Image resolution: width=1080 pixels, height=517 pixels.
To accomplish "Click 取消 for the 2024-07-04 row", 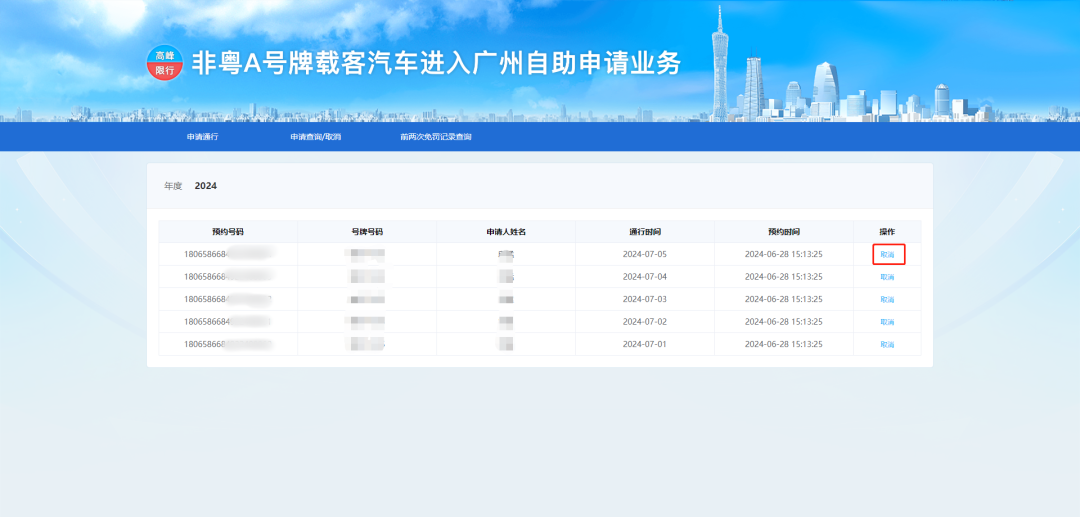I will [x=887, y=277].
